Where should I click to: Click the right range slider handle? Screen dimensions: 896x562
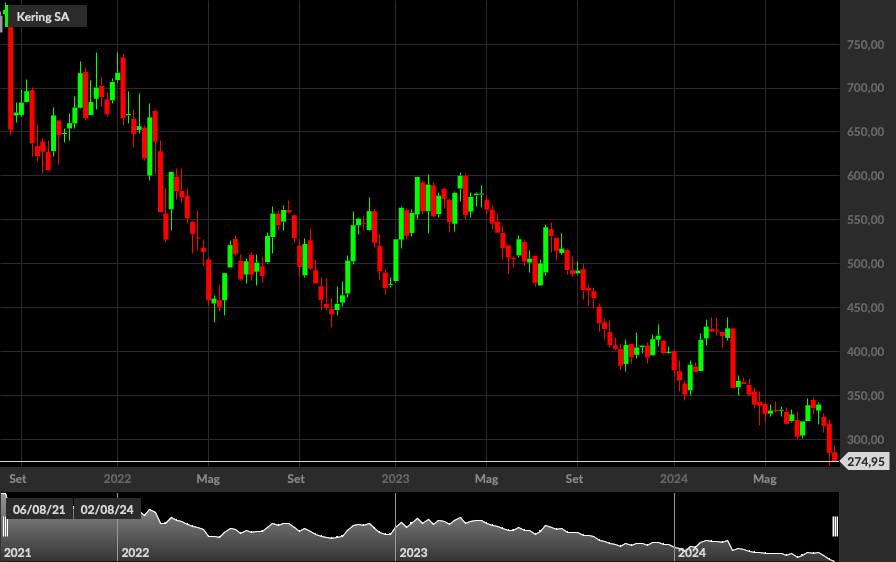(x=834, y=526)
